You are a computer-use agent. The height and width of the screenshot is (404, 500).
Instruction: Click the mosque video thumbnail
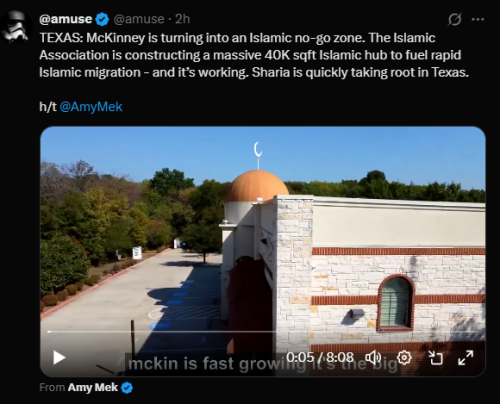coord(263,233)
